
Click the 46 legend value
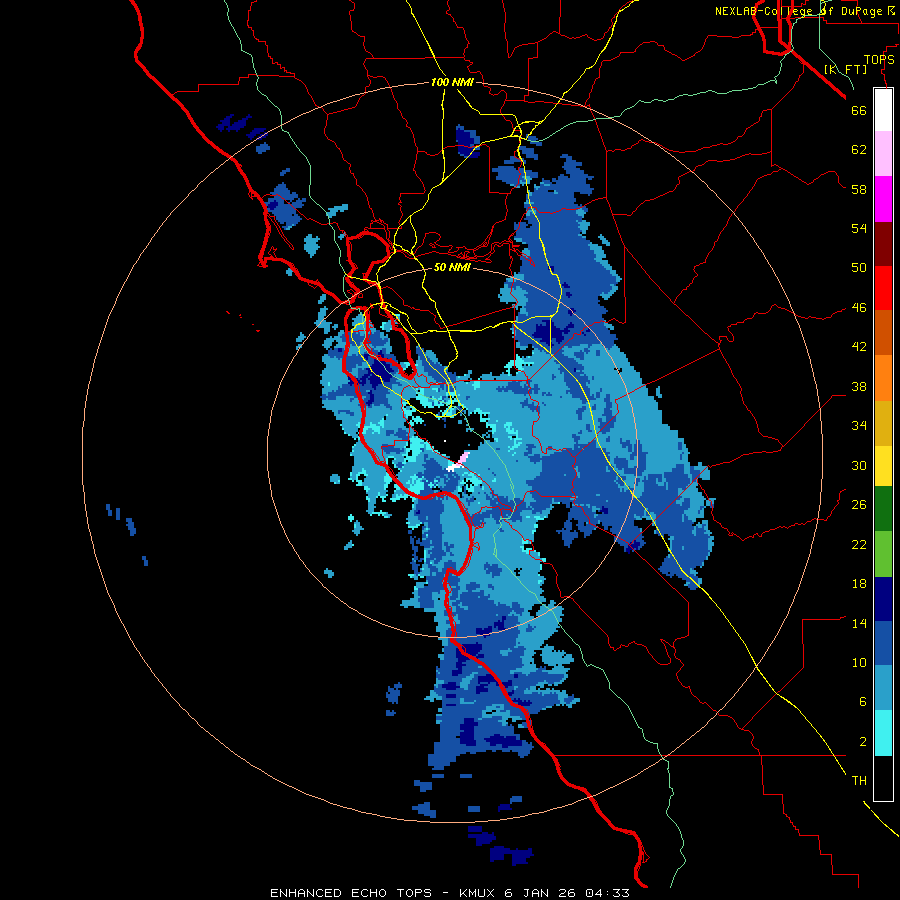click(x=859, y=308)
